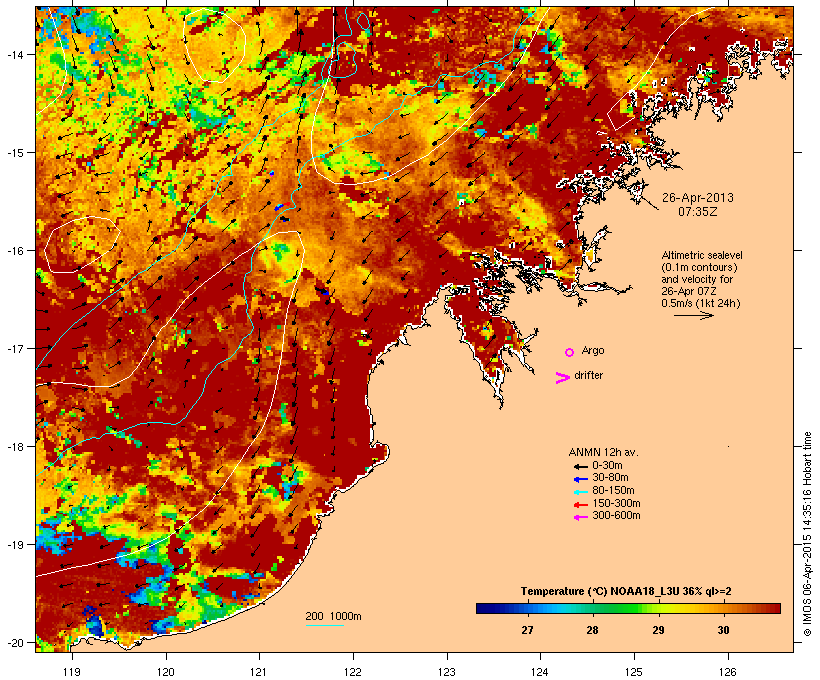The height and width of the screenshot is (680, 820).
Task: Click the longitude axis label 121
Action: tap(259, 672)
